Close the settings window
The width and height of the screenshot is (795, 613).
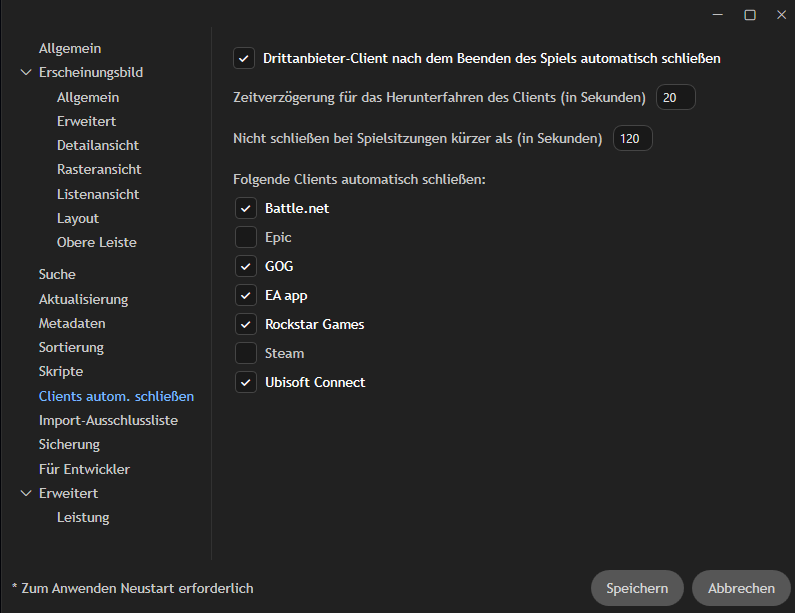(x=779, y=15)
